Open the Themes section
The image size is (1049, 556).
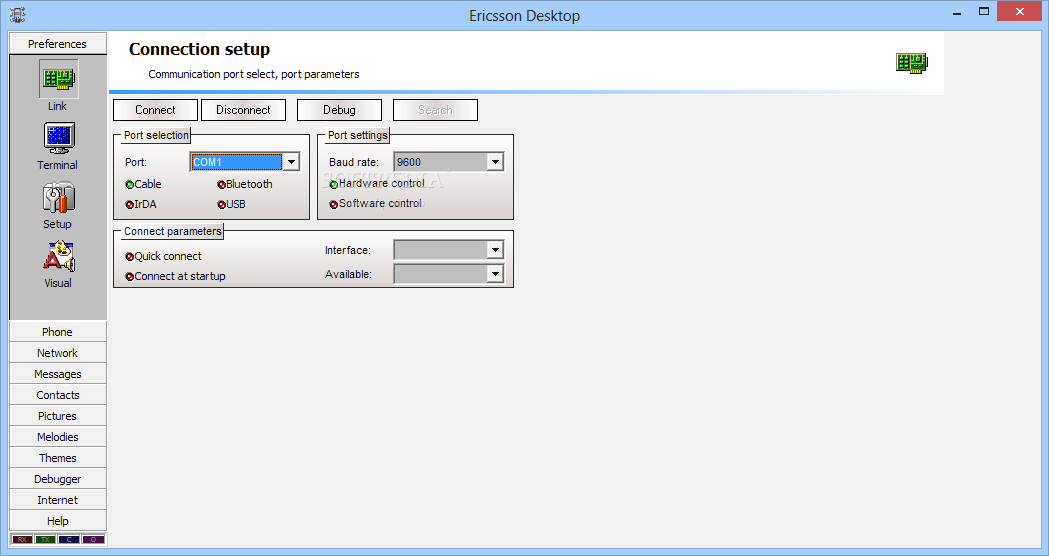[58, 458]
